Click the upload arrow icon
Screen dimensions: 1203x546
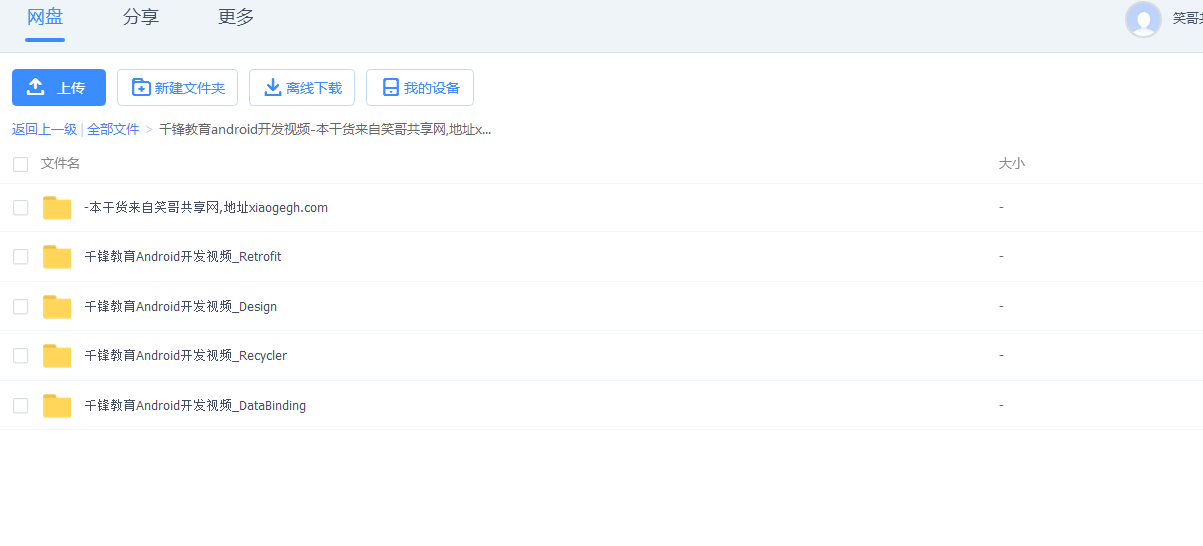coord(35,87)
